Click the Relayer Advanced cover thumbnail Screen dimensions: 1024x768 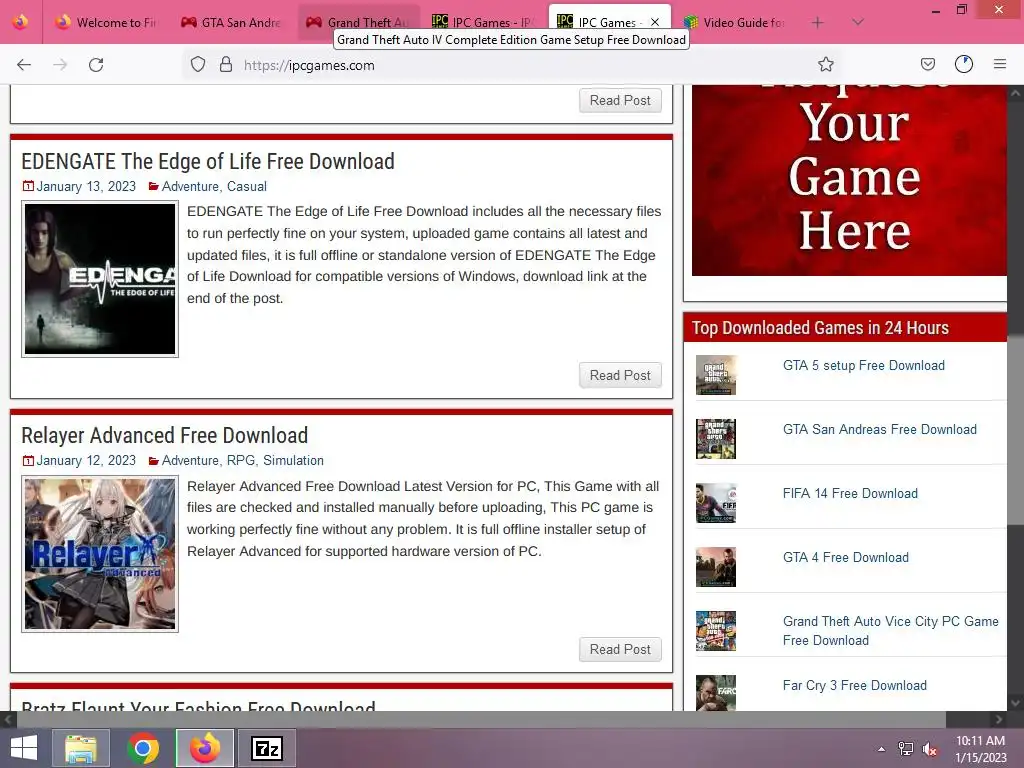point(100,554)
